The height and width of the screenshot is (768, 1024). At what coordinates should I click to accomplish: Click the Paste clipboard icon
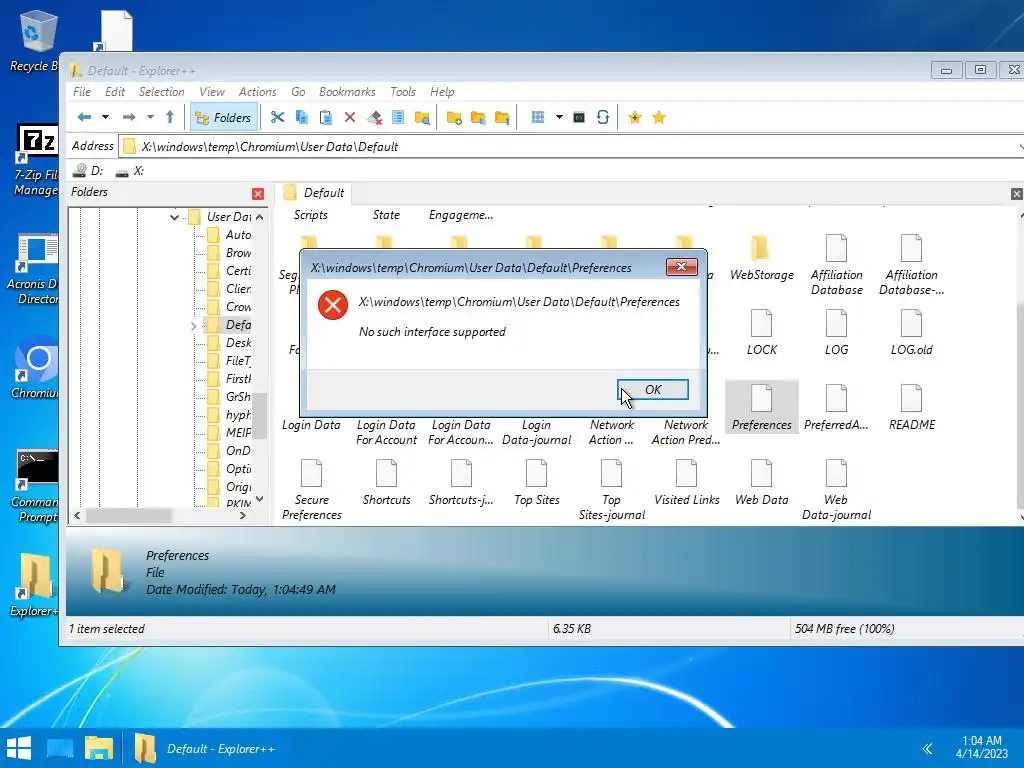point(325,118)
